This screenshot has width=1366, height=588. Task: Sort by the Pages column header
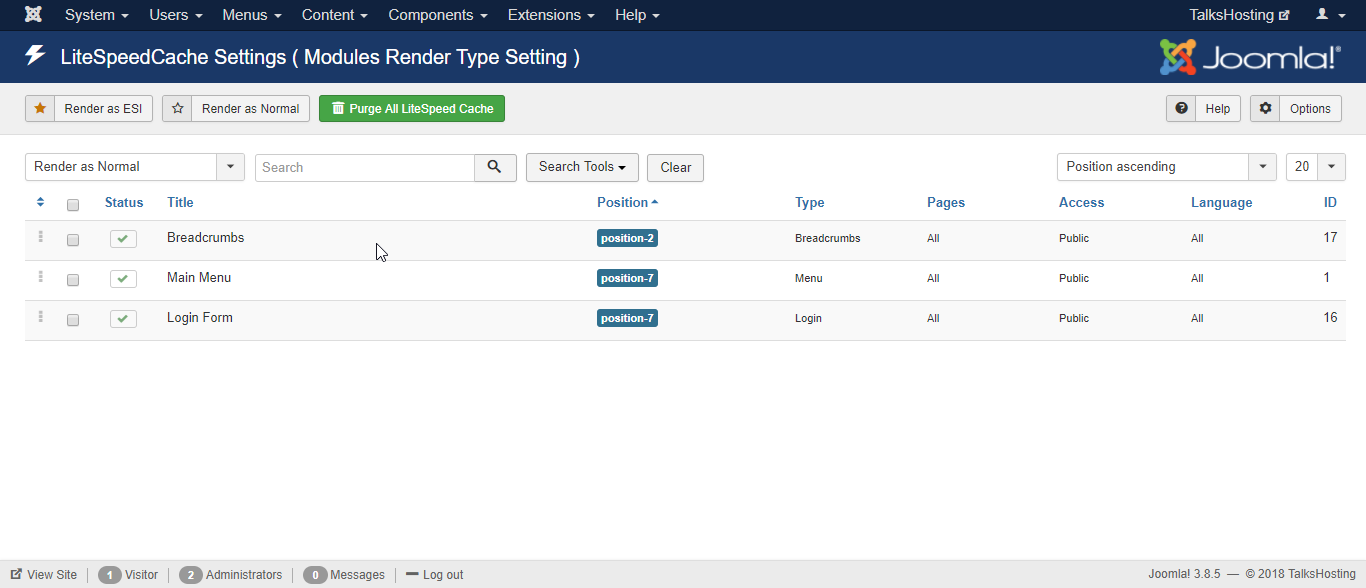(946, 202)
